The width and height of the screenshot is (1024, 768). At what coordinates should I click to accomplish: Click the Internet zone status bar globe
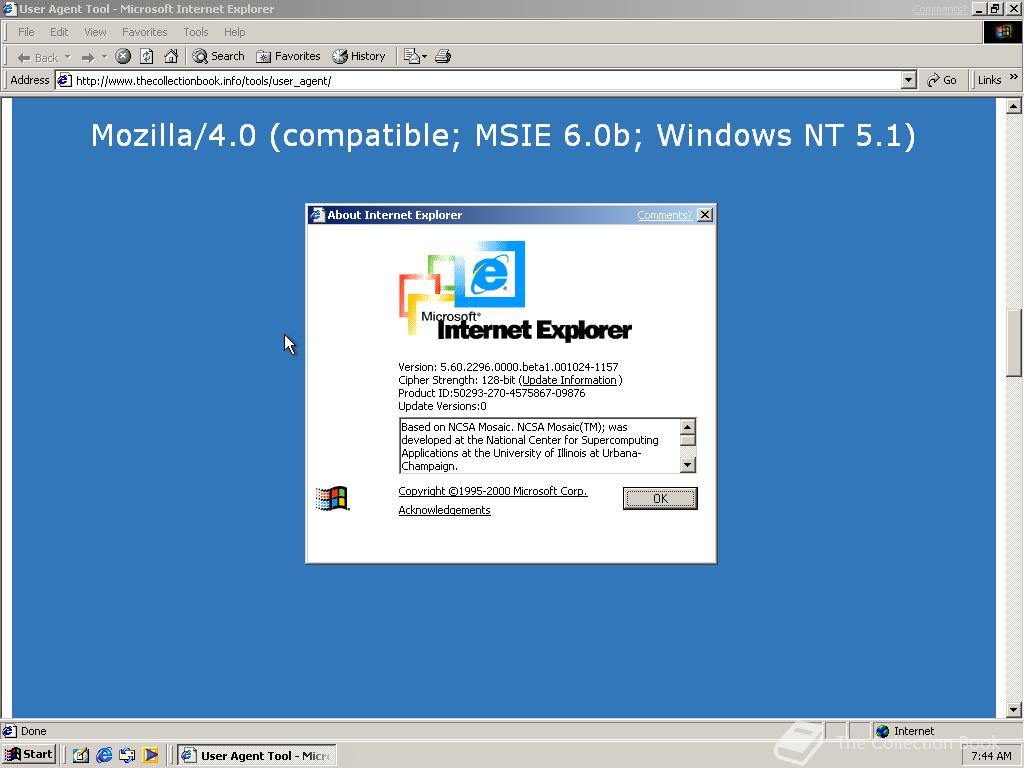coord(882,731)
